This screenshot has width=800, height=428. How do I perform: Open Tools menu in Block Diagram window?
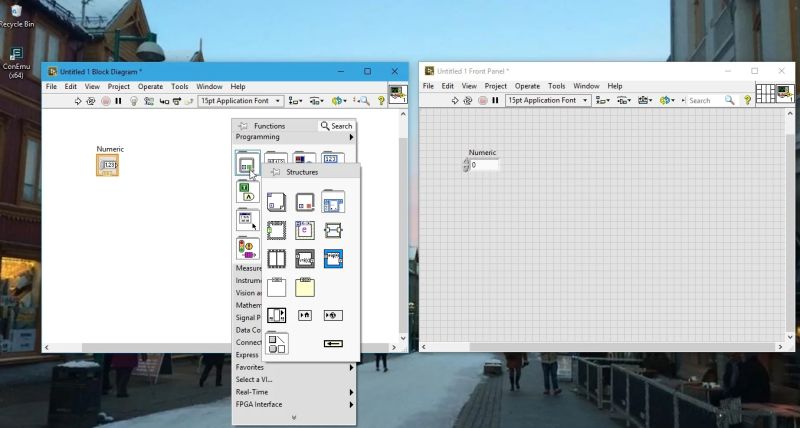coord(180,87)
